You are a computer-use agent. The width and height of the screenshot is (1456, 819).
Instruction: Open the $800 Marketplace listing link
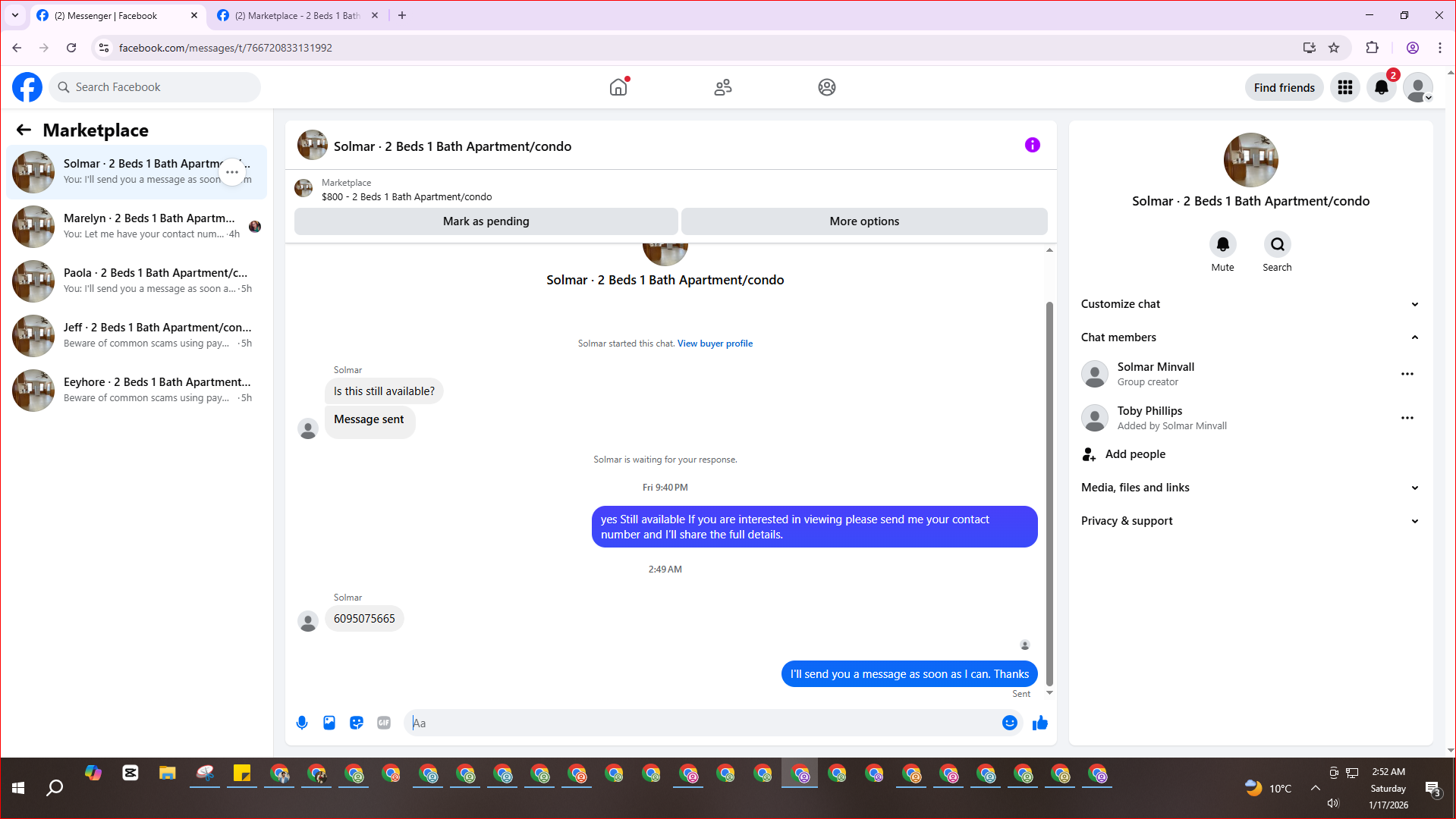coord(406,197)
